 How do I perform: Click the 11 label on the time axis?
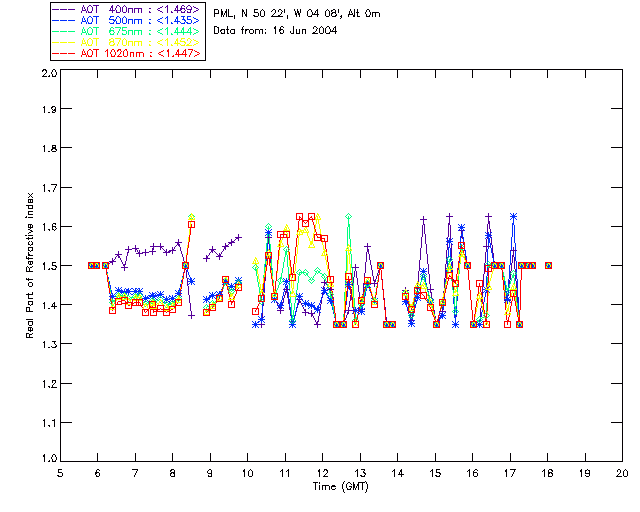(285, 473)
